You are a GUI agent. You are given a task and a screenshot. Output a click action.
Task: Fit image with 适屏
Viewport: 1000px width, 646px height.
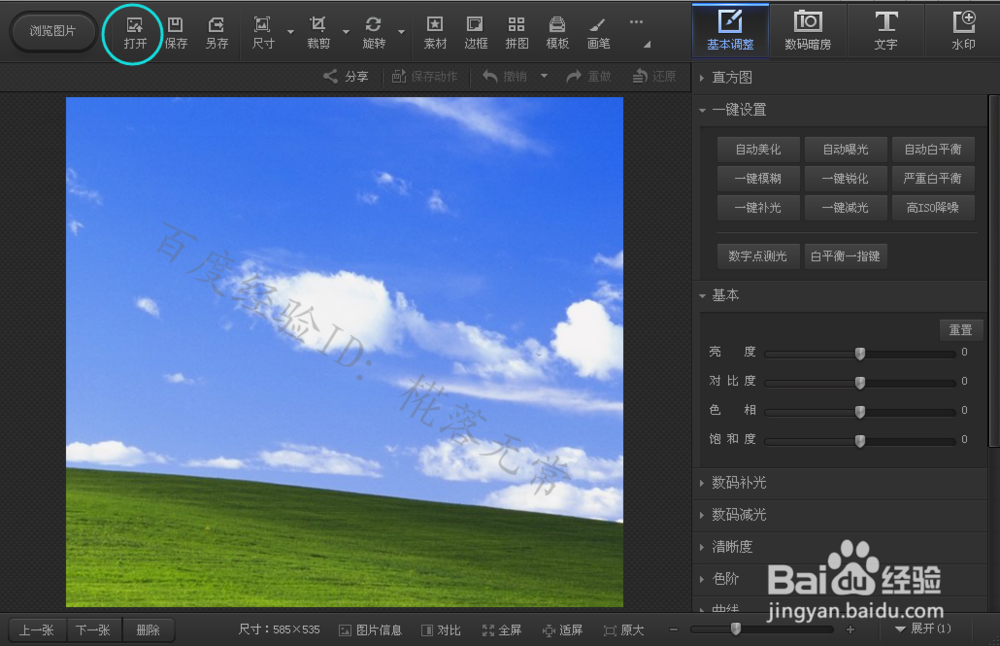[562, 630]
